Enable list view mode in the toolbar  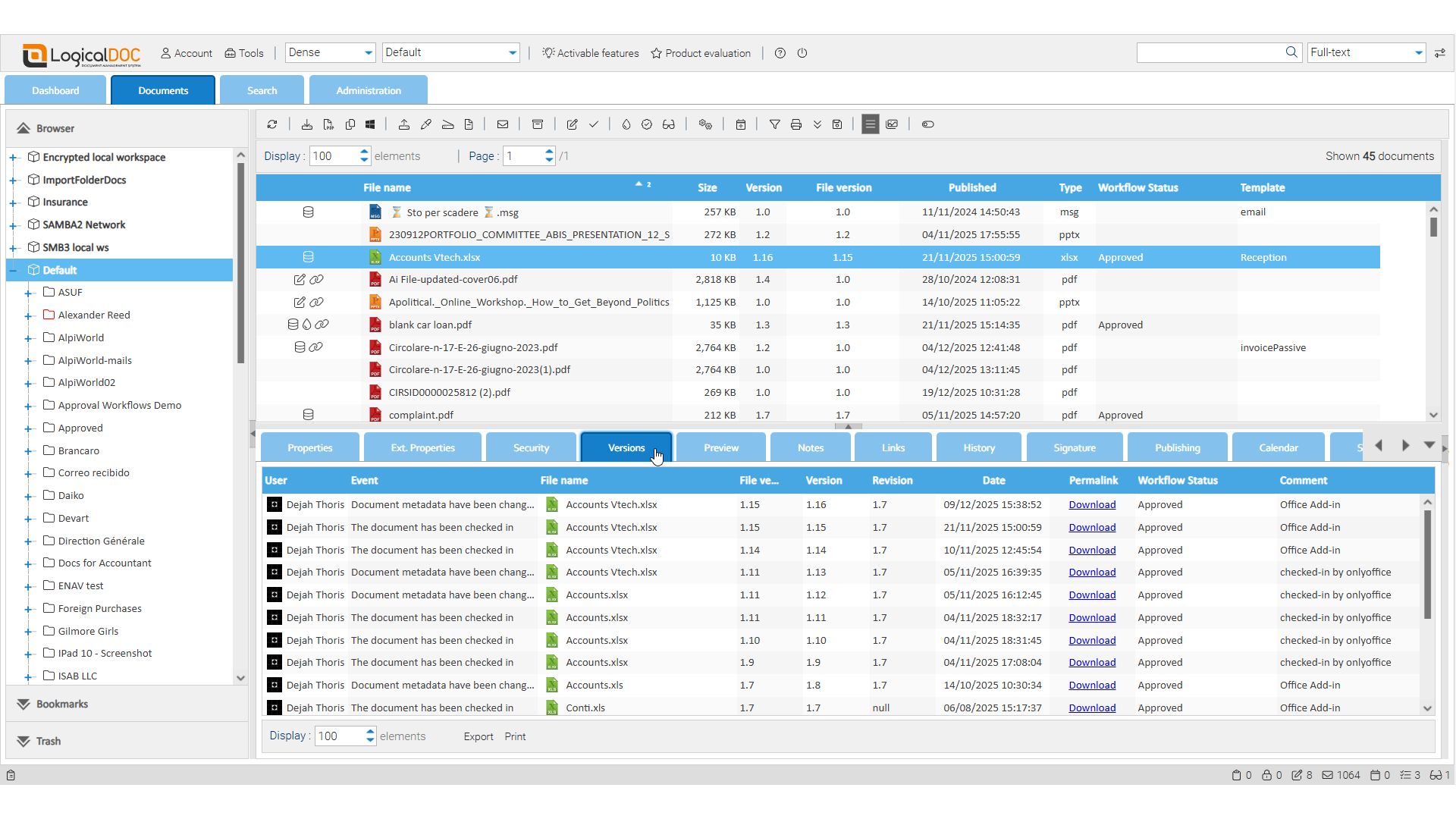coord(870,124)
